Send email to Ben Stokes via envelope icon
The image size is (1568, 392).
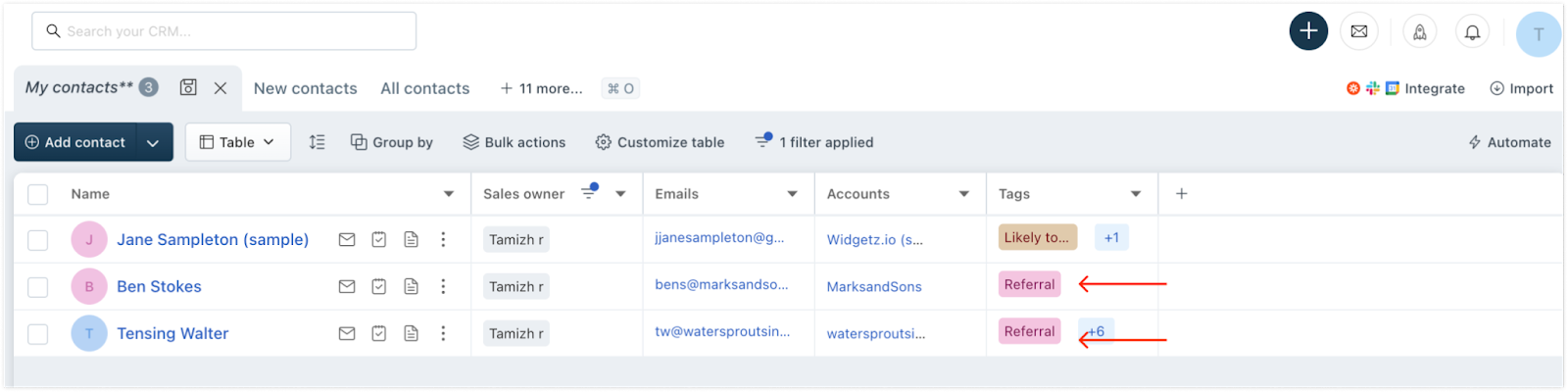point(347,286)
